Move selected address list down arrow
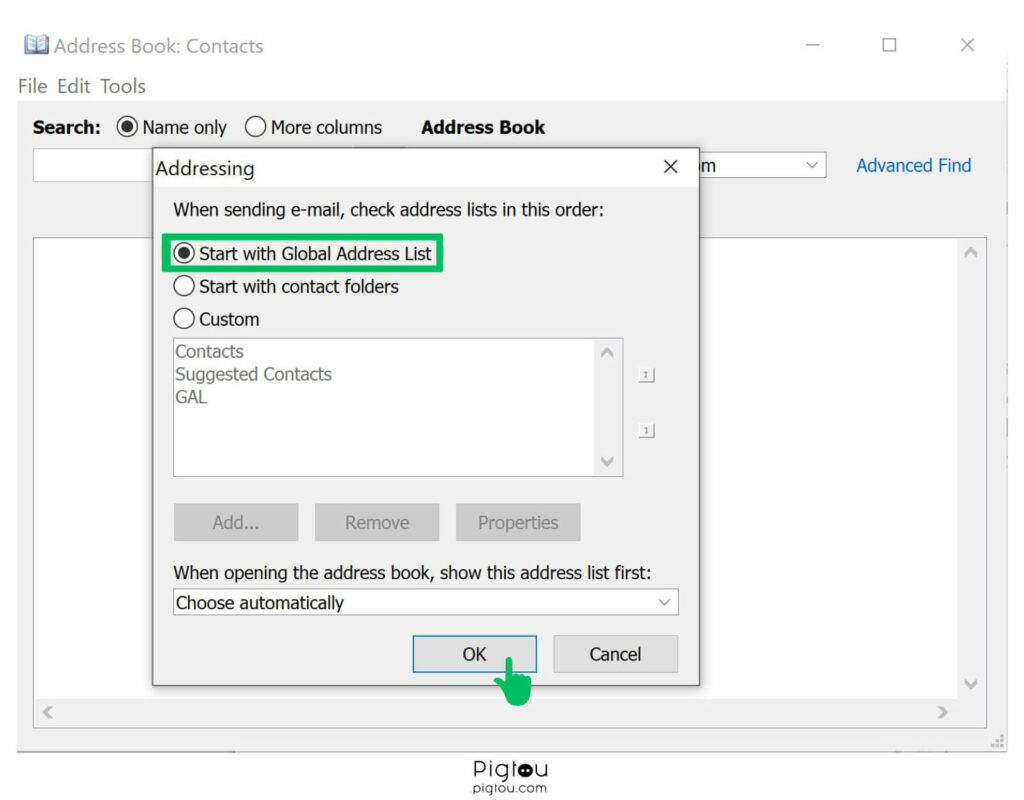1024x800 pixels. tap(646, 430)
